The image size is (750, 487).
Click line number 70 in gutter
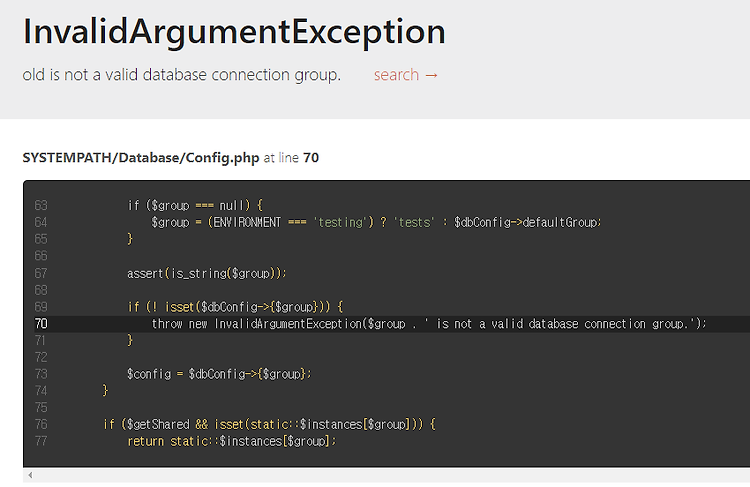[41, 324]
